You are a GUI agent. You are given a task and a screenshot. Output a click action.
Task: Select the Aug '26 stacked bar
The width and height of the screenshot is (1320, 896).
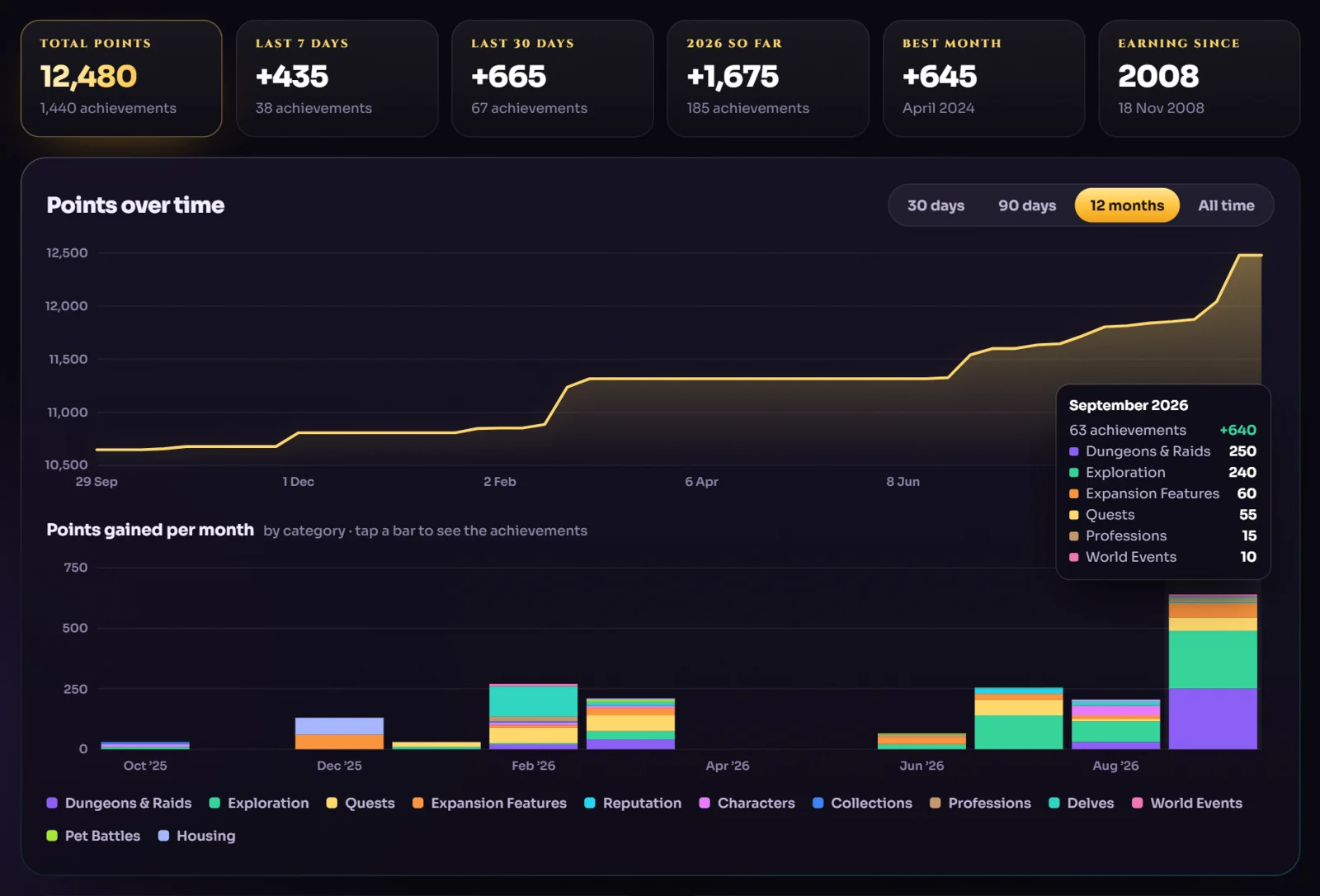(x=1115, y=724)
